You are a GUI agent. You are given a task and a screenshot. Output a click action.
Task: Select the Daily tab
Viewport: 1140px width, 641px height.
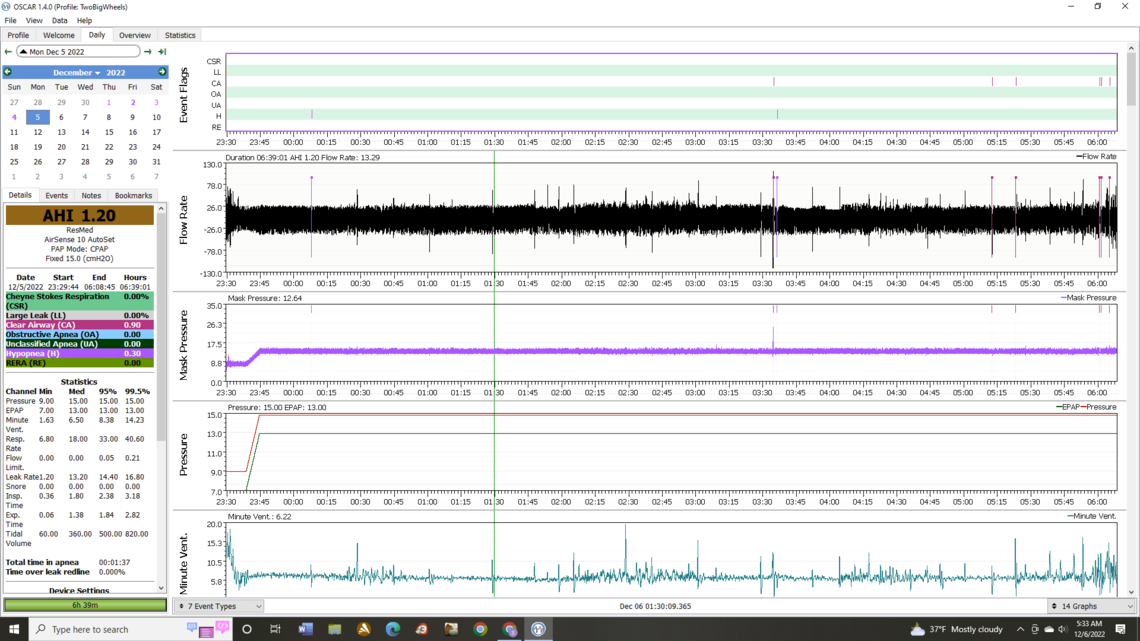coord(97,35)
